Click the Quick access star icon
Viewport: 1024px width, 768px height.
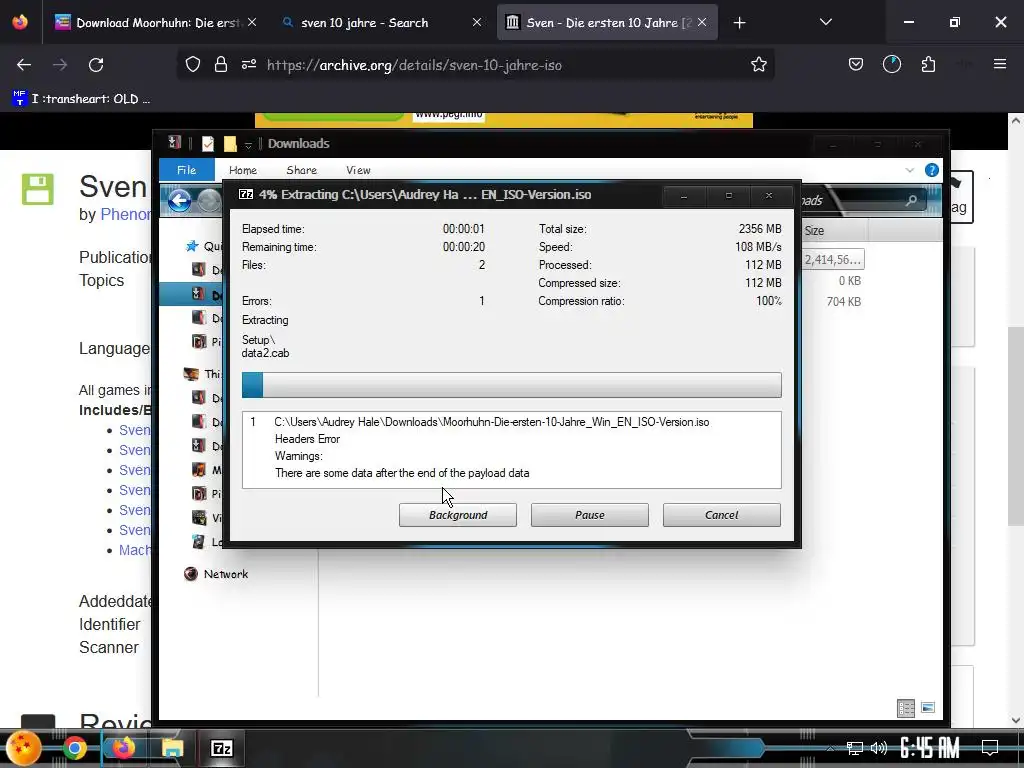(191, 246)
